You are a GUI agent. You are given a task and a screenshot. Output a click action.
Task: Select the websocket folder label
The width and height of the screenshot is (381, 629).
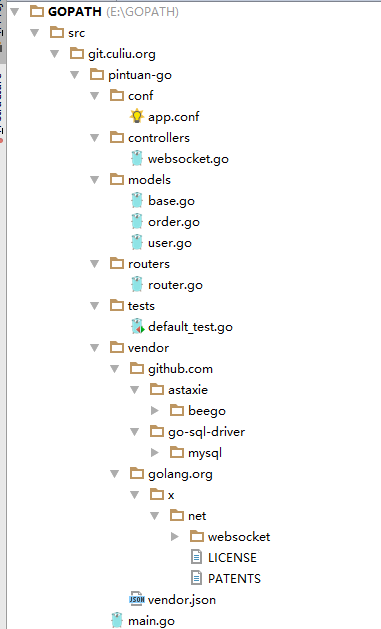tap(239, 537)
